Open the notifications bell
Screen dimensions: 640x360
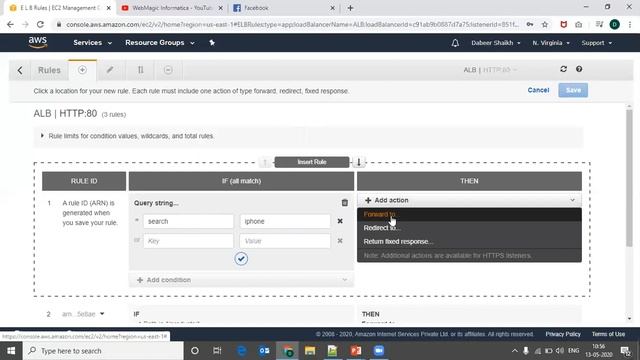[x=455, y=43]
